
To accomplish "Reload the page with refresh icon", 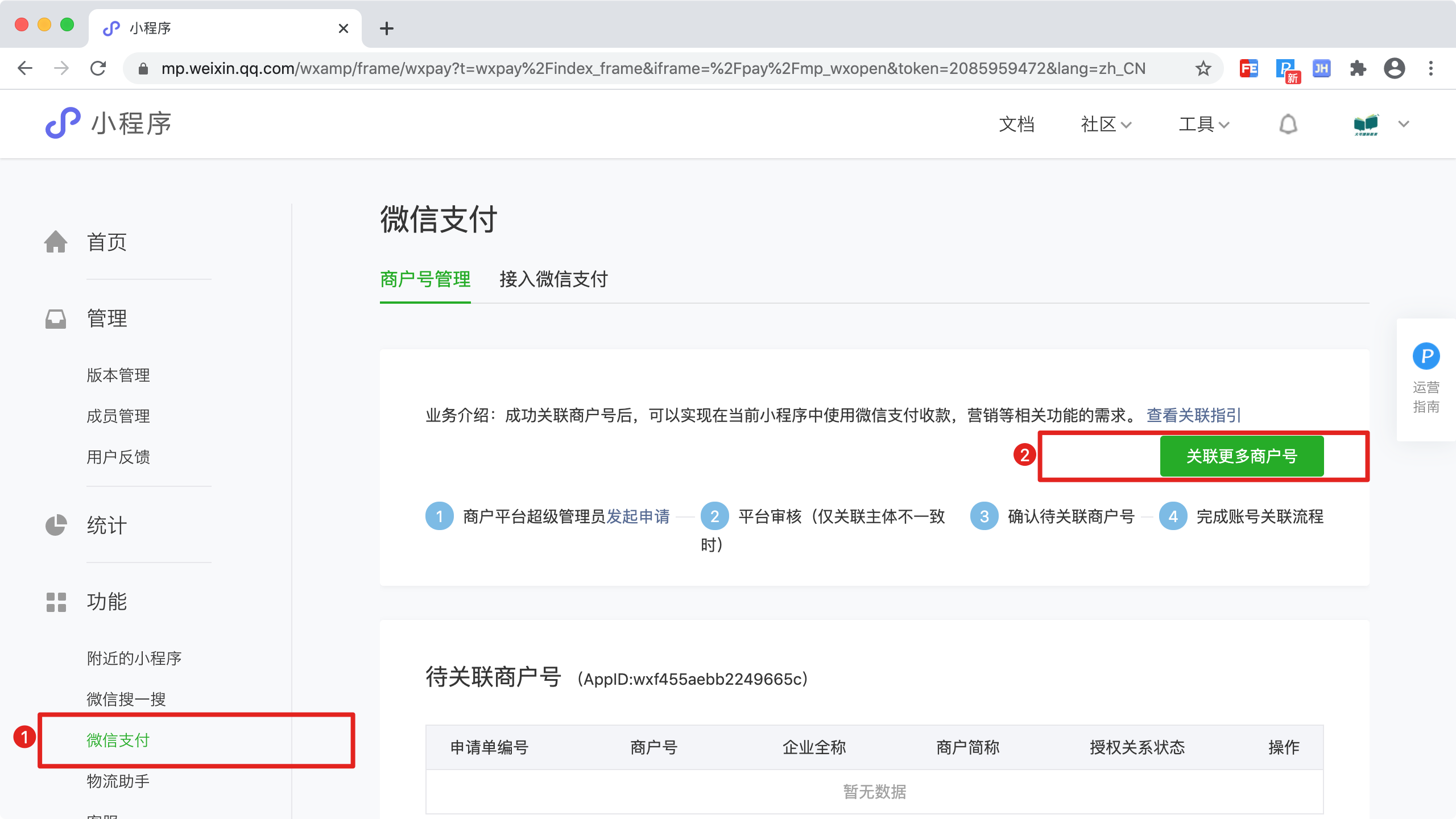I will (x=98, y=69).
